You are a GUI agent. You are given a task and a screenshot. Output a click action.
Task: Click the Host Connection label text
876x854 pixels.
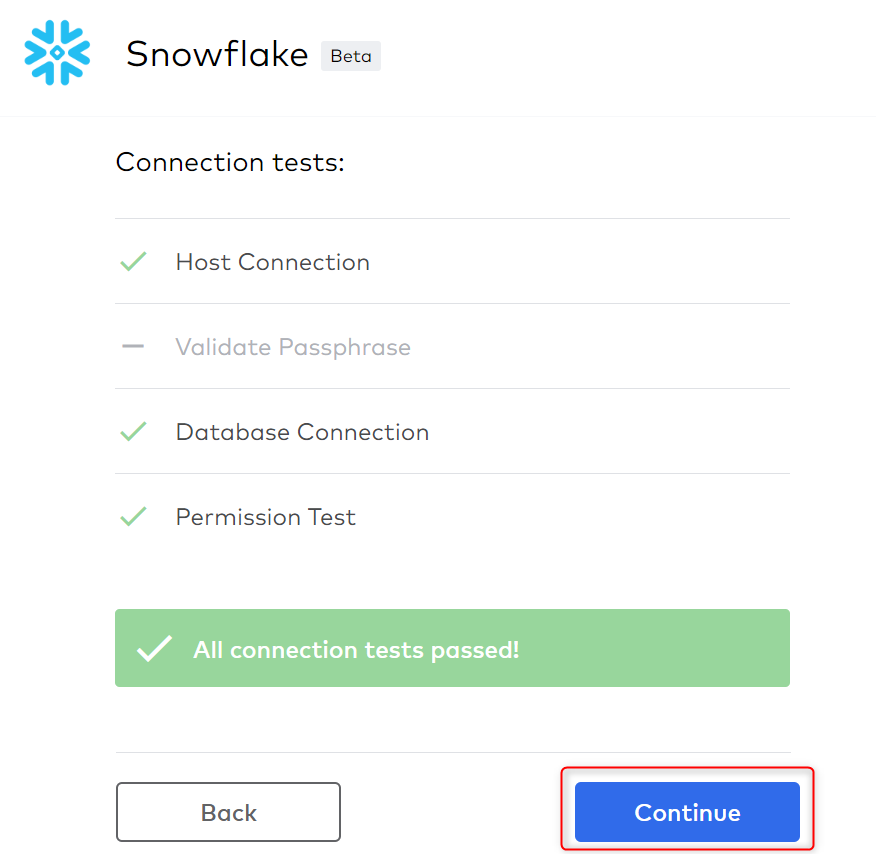pyautogui.click(x=273, y=262)
